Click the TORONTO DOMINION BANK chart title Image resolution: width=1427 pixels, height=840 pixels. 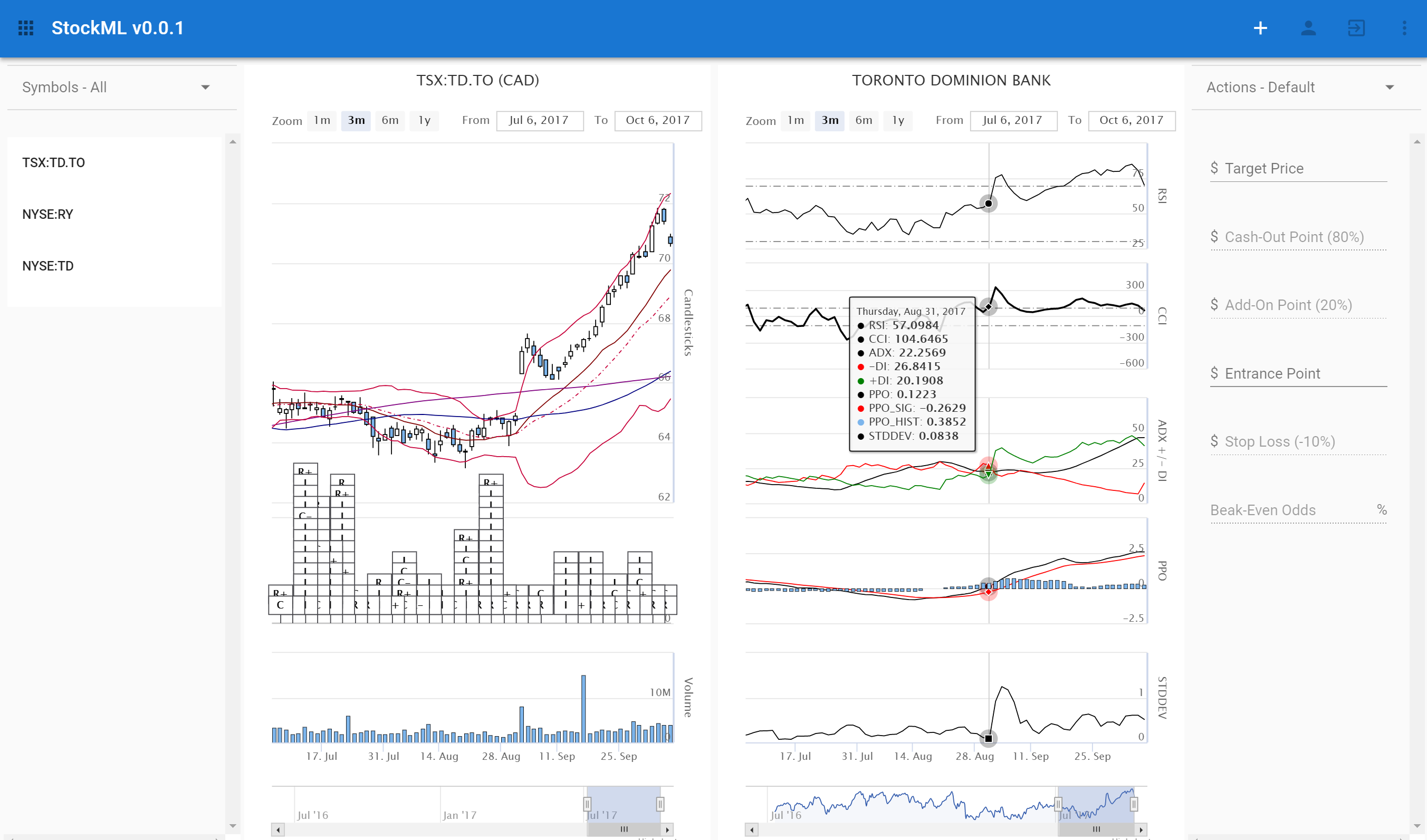(951, 80)
